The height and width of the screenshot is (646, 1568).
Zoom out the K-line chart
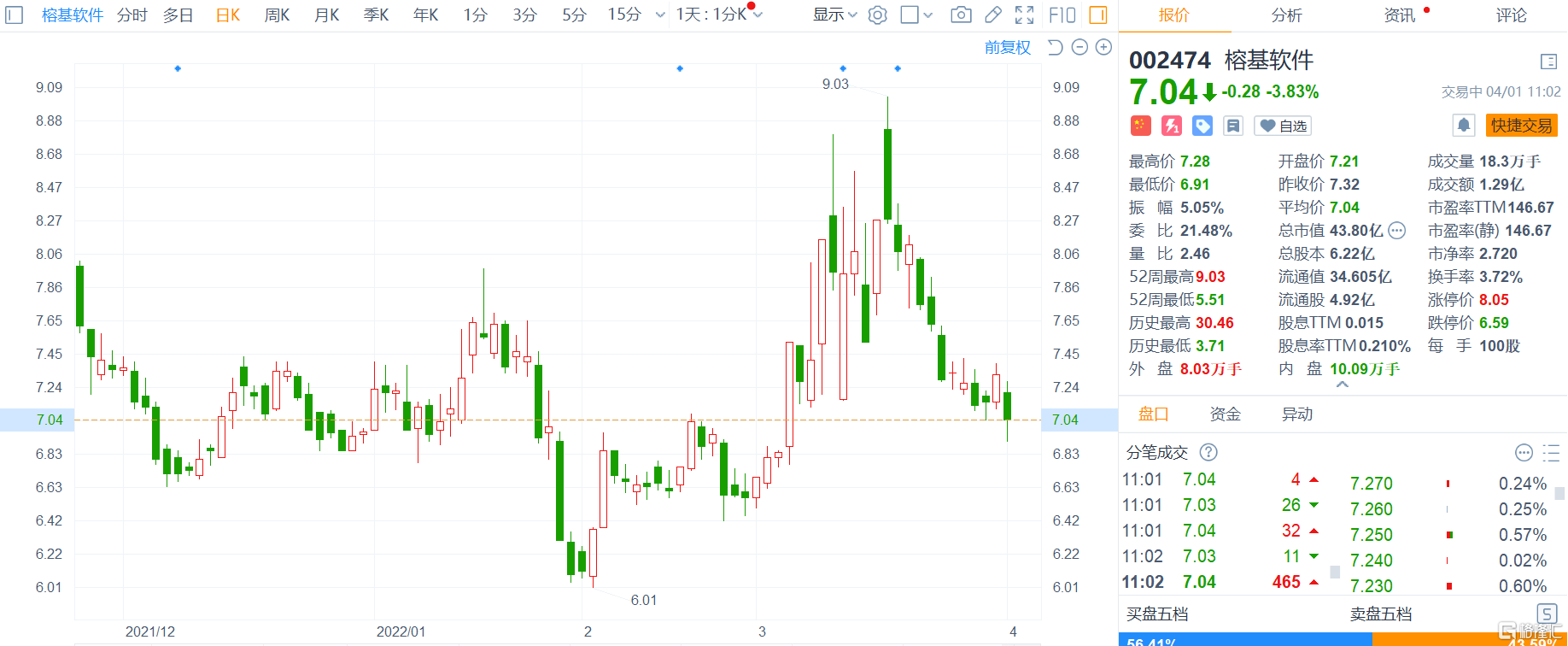coord(1079,47)
